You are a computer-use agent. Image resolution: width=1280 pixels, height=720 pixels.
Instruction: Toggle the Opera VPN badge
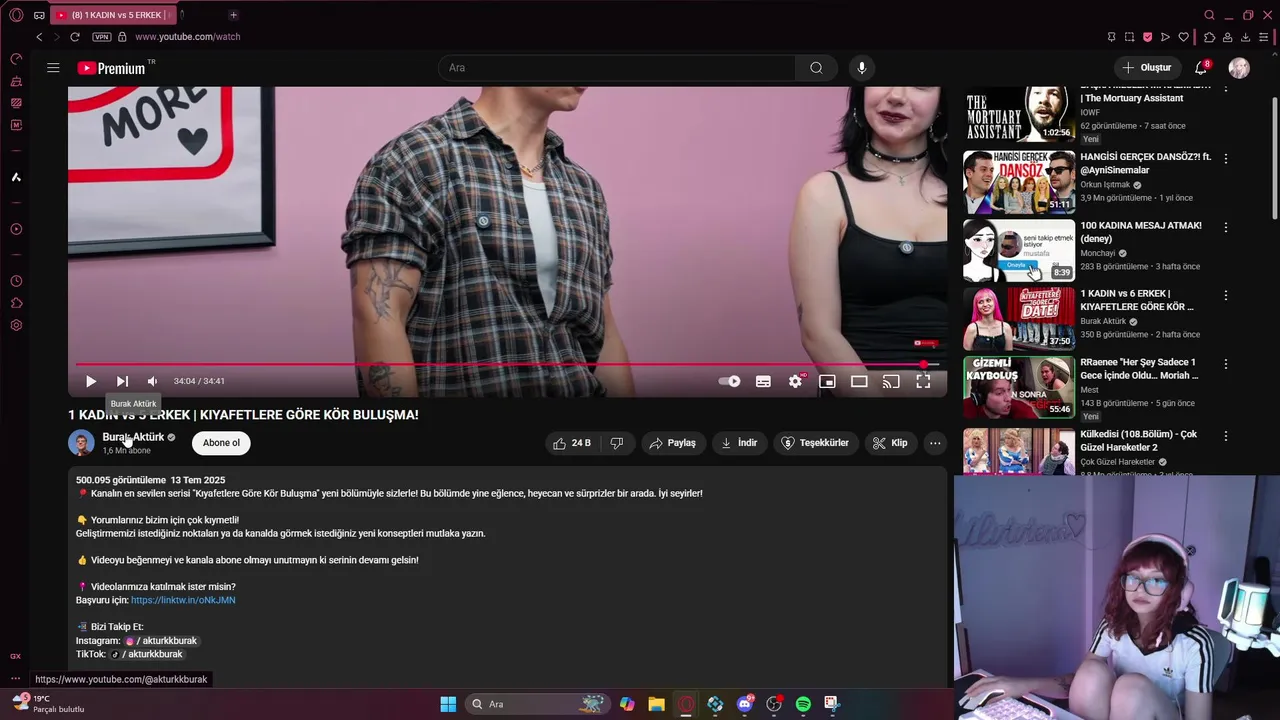click(101, 37)
